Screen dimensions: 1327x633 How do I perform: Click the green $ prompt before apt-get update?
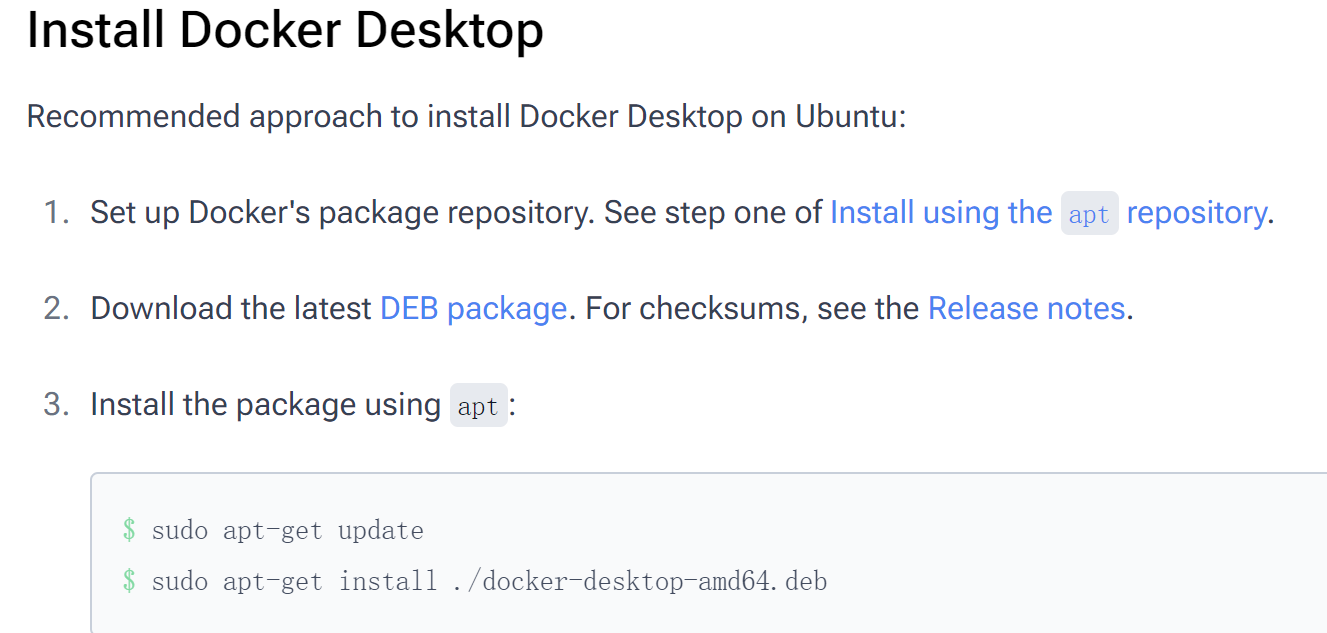point(129,530)
